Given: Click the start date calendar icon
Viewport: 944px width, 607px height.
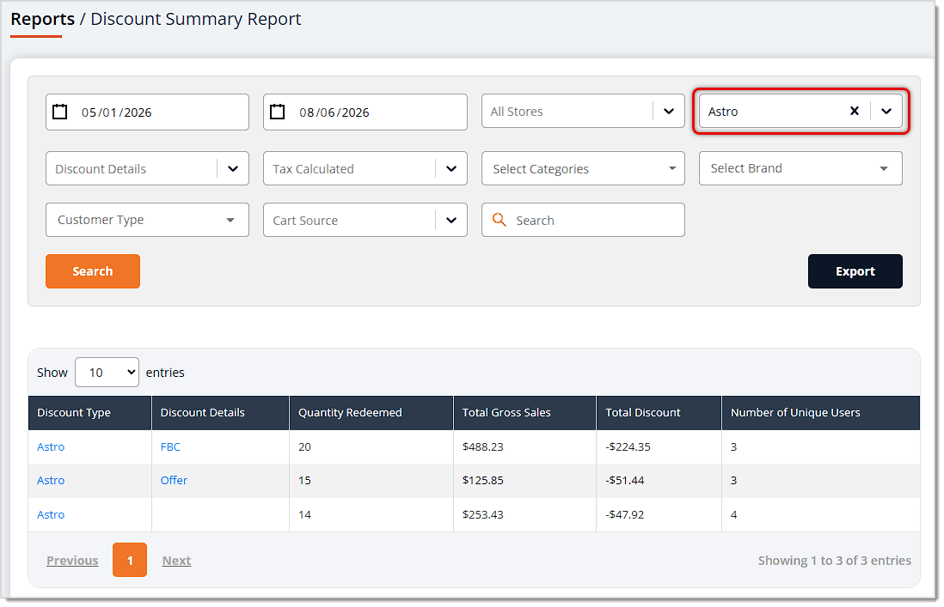Looking at the screenshot, I should (60, 112).
